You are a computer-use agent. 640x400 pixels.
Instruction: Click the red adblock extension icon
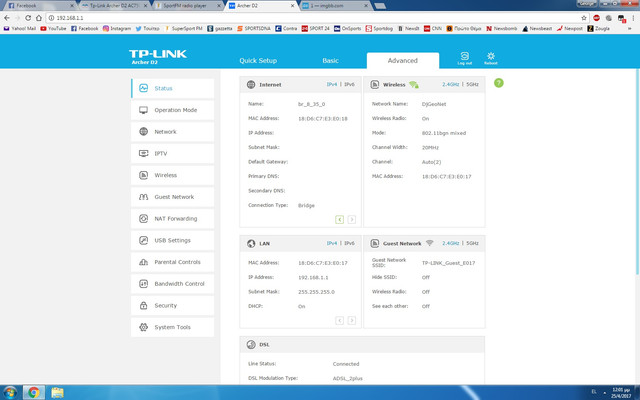click(596, 18)
